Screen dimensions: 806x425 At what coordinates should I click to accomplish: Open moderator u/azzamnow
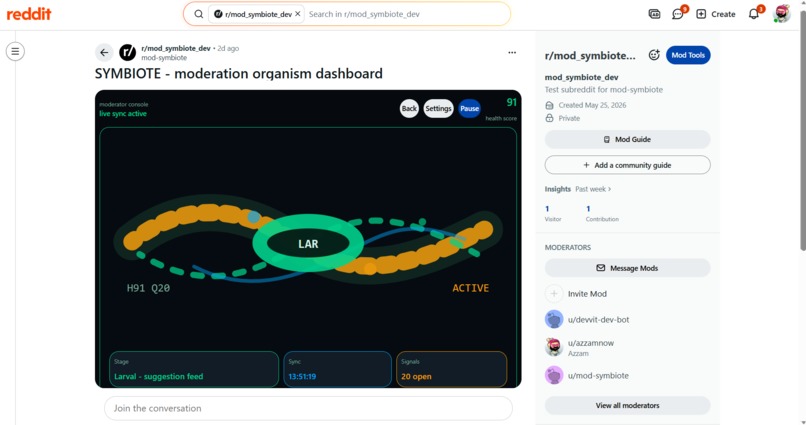coord(591,343)
